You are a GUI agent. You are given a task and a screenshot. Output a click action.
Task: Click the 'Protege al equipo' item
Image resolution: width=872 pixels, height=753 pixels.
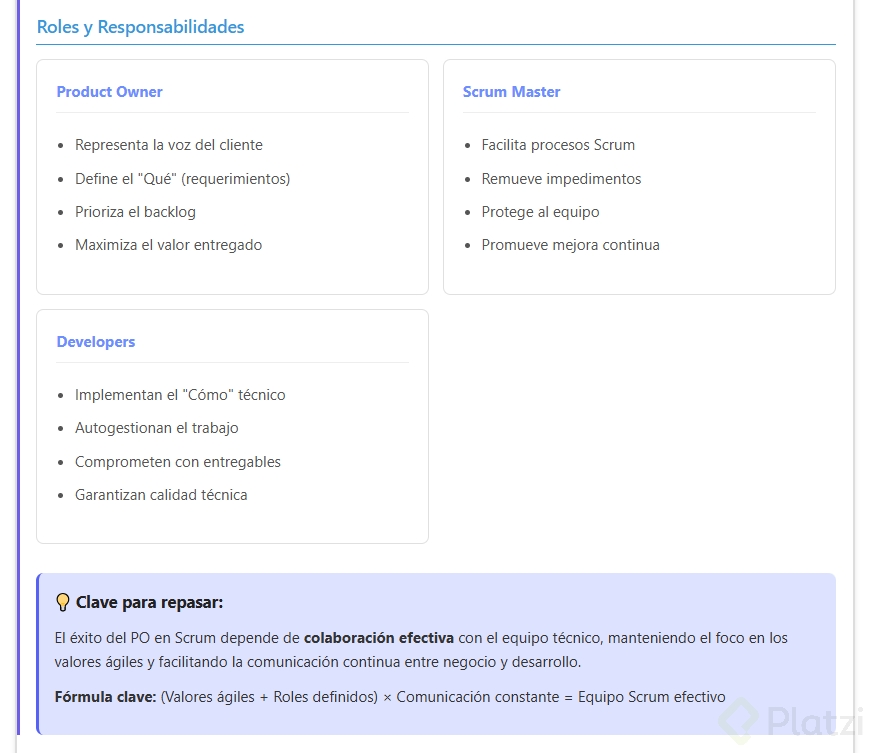tap(540, 212)
